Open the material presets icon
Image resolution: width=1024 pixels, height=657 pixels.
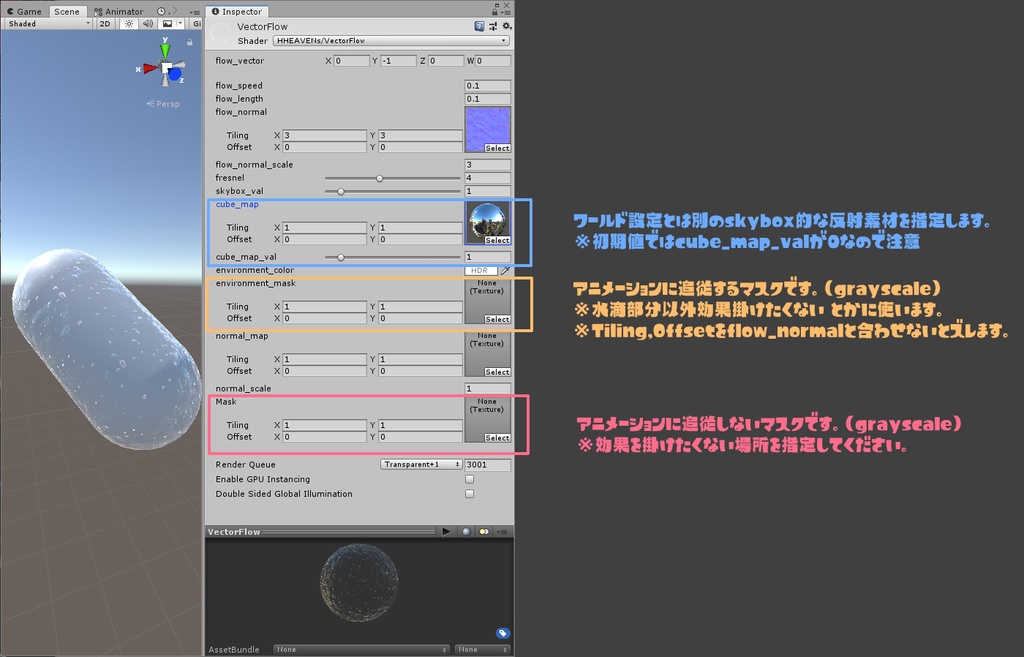click(x=494, y=27)
